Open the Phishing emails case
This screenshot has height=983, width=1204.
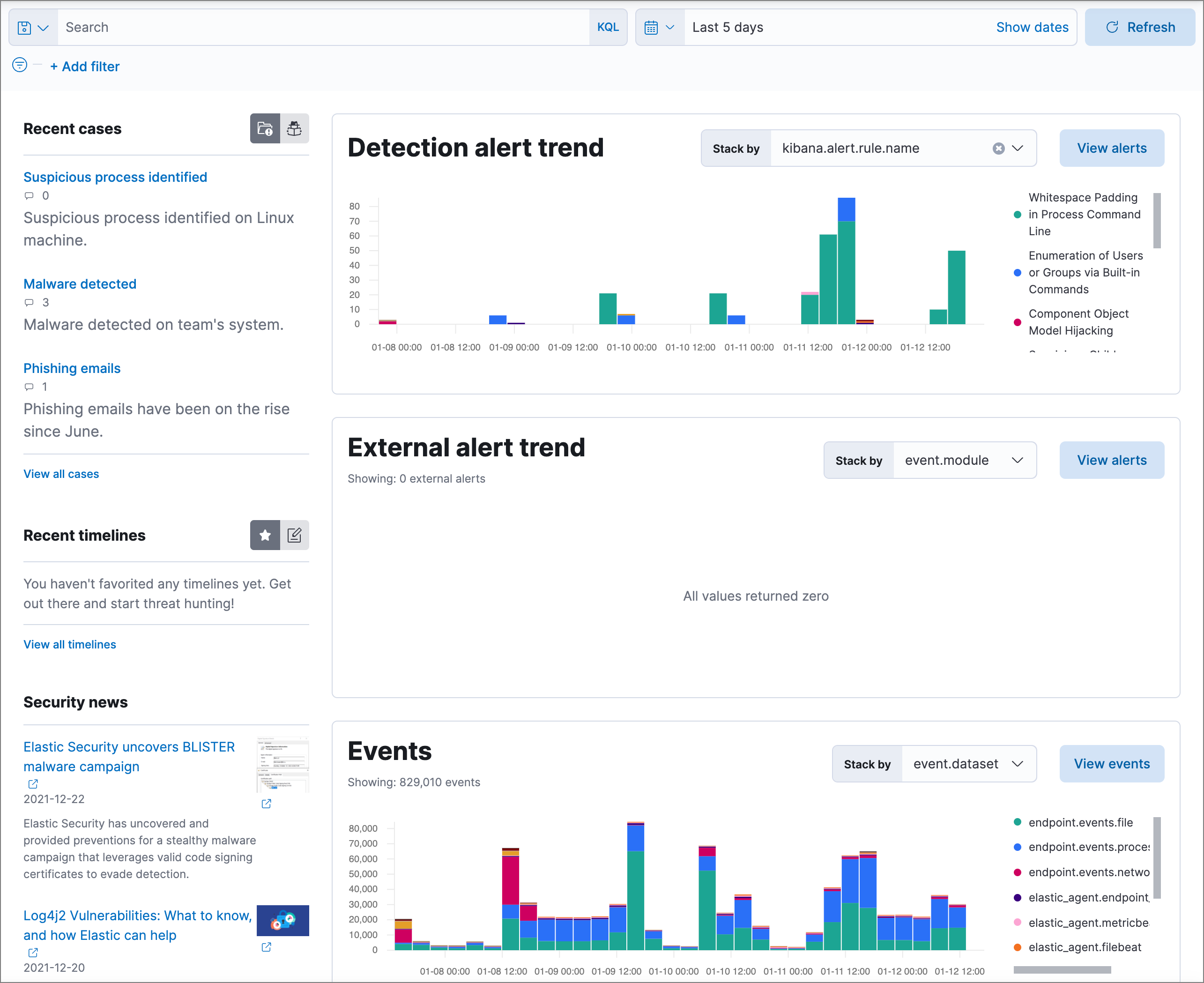[71, 368]
